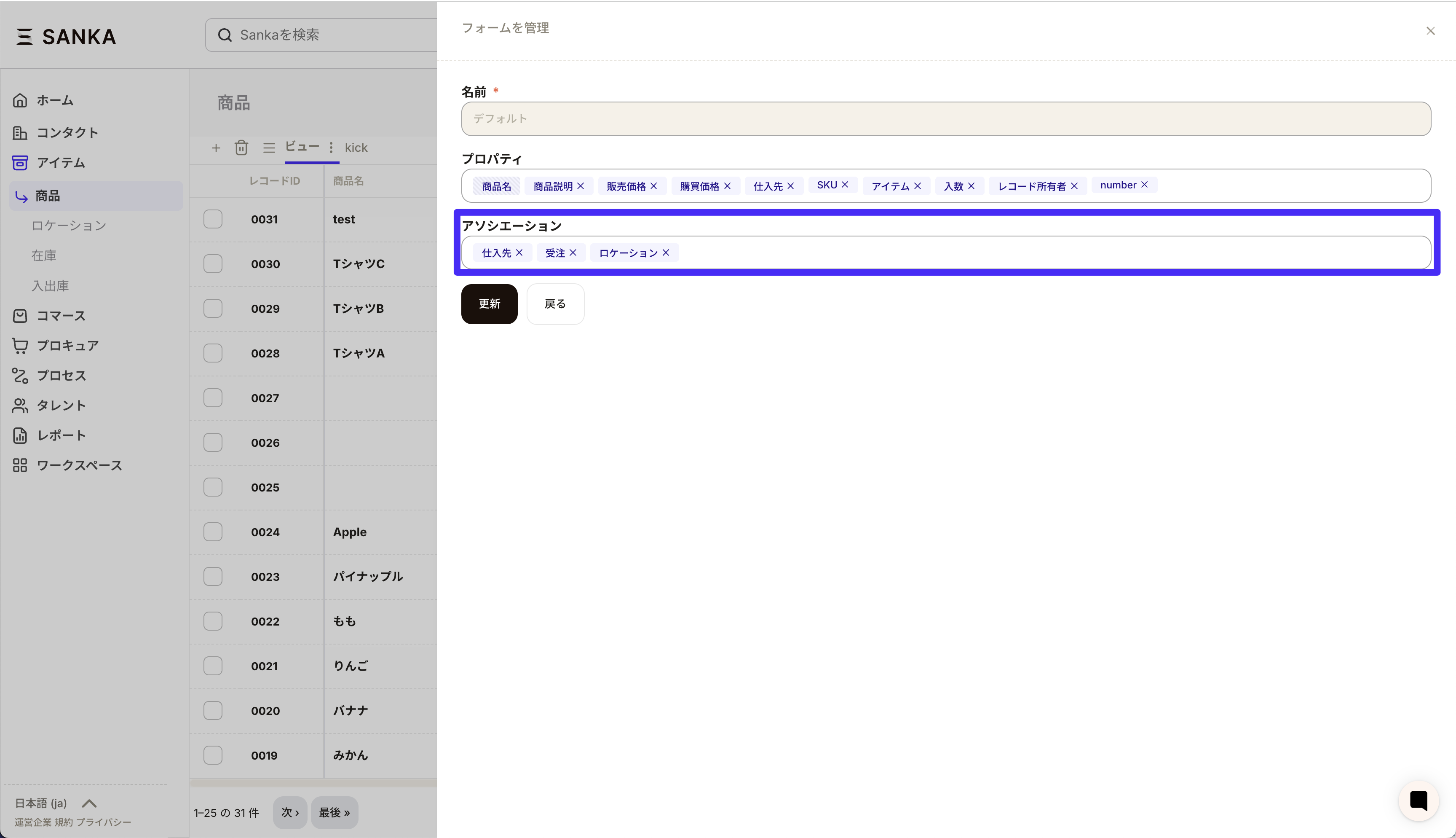Click the plus add record icon
1456x838 pixels.
click(x=216, y=148)
